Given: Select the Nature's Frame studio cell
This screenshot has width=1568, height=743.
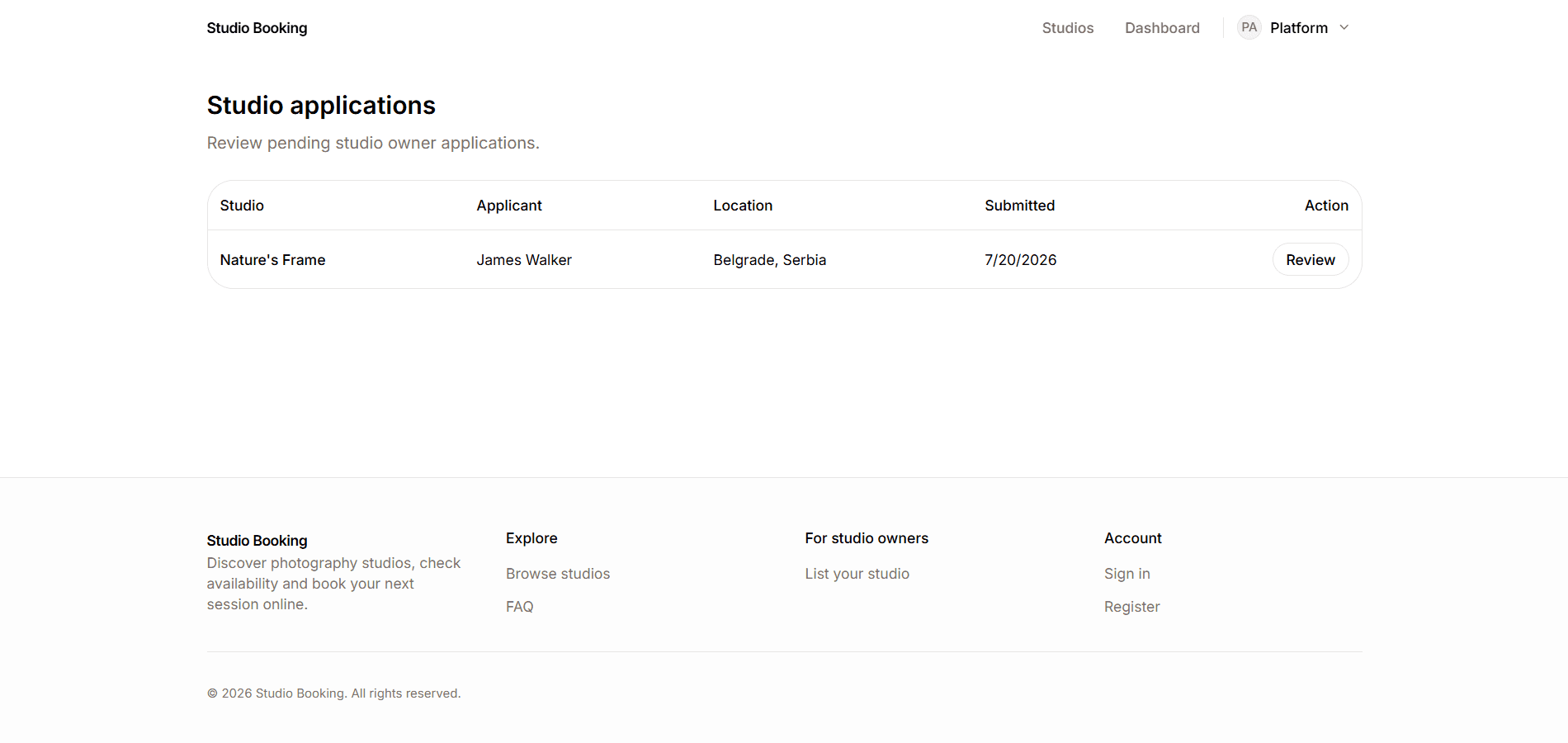Looking at the screenshot, I should click(x=272, y=260).
